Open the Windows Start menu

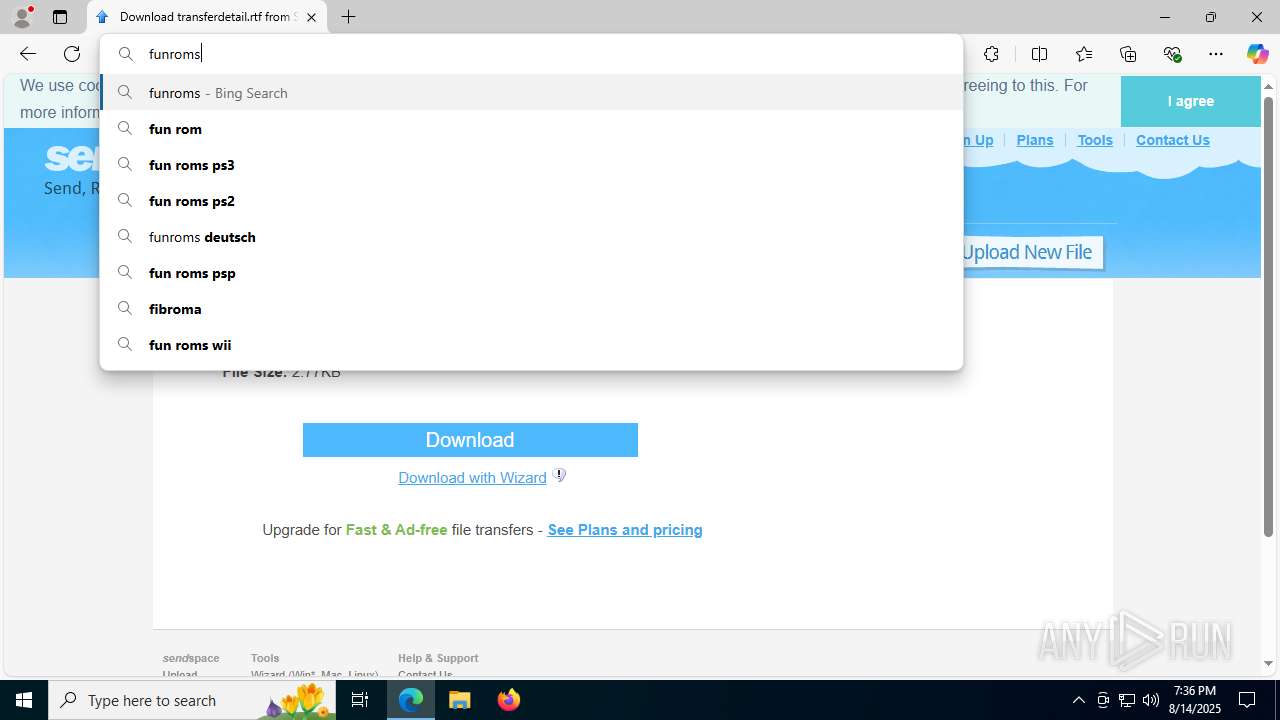coord(24,700)
